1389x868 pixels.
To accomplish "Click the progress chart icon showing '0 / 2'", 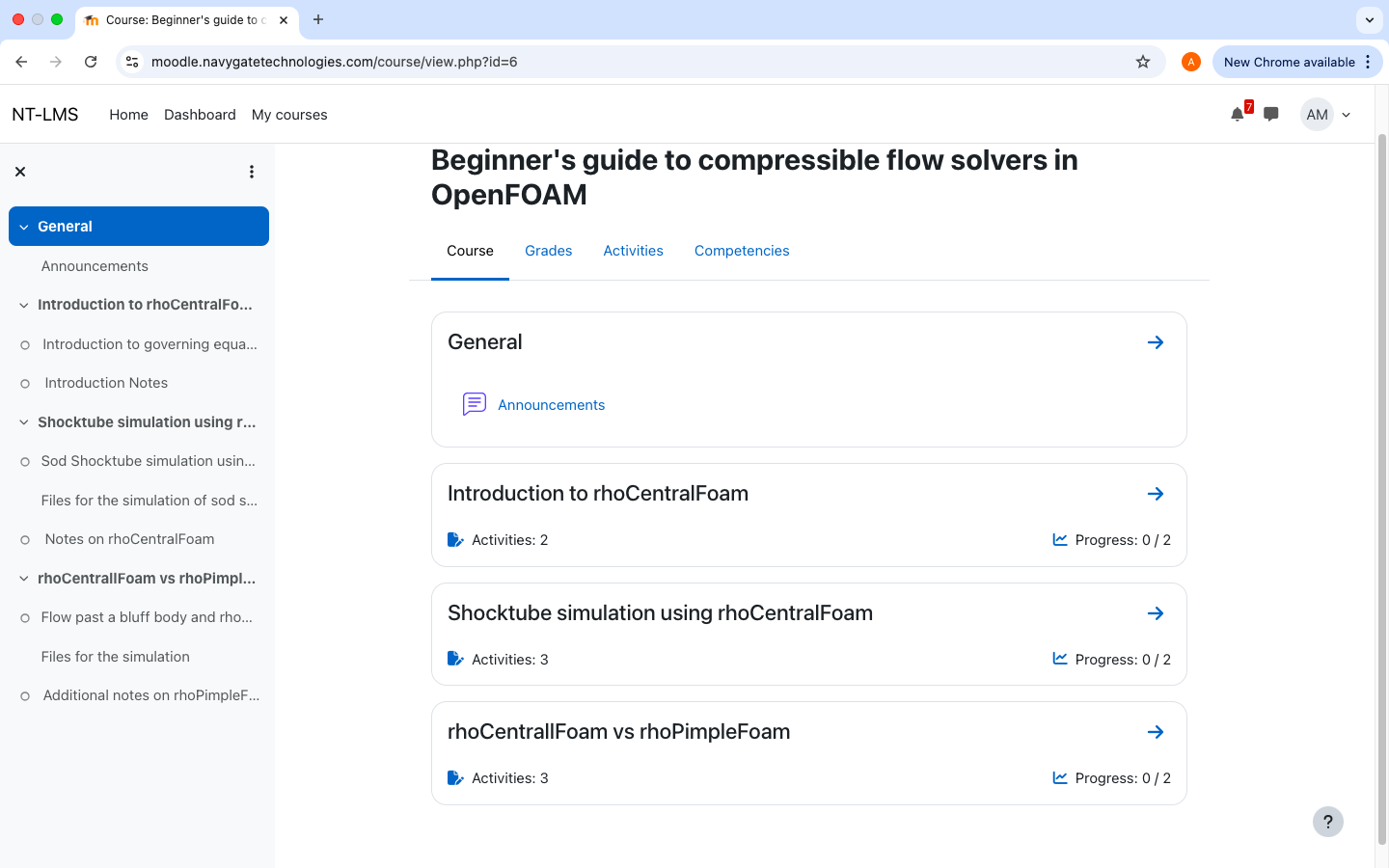I will (1060, 539).
